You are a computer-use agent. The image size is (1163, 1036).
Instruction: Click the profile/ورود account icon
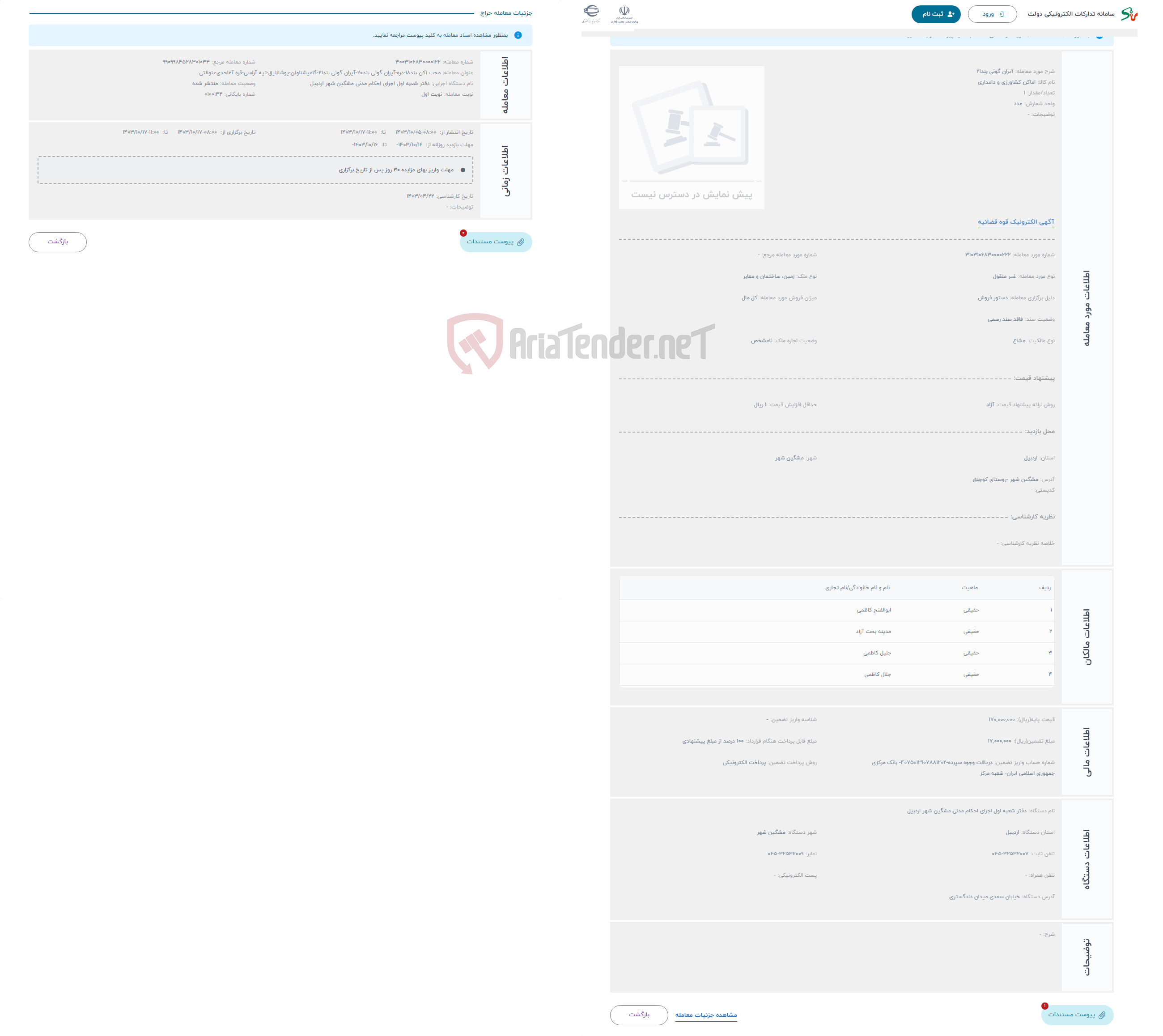[990, 13]
